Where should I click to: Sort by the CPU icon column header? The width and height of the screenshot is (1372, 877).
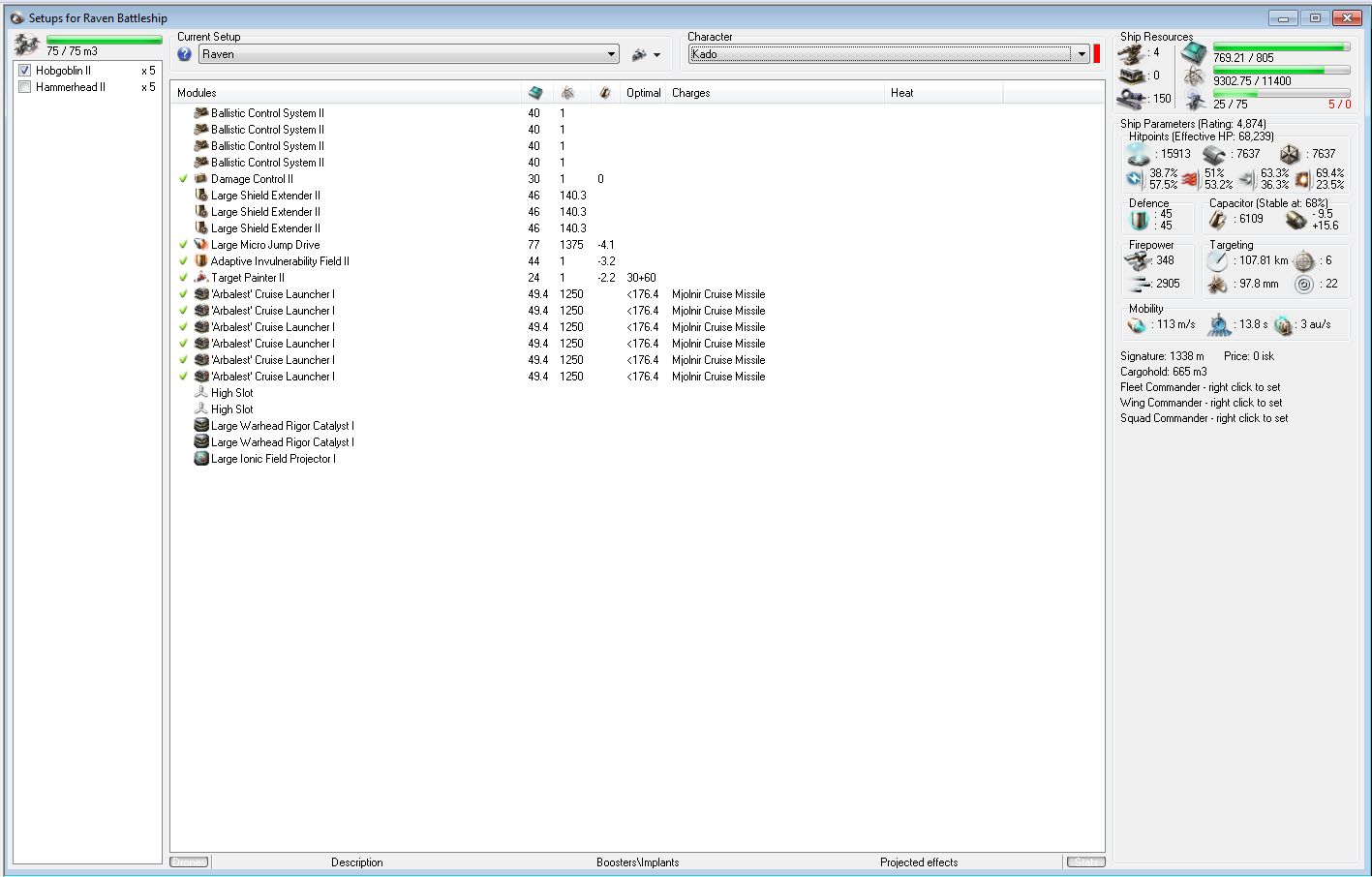[536, 93]
